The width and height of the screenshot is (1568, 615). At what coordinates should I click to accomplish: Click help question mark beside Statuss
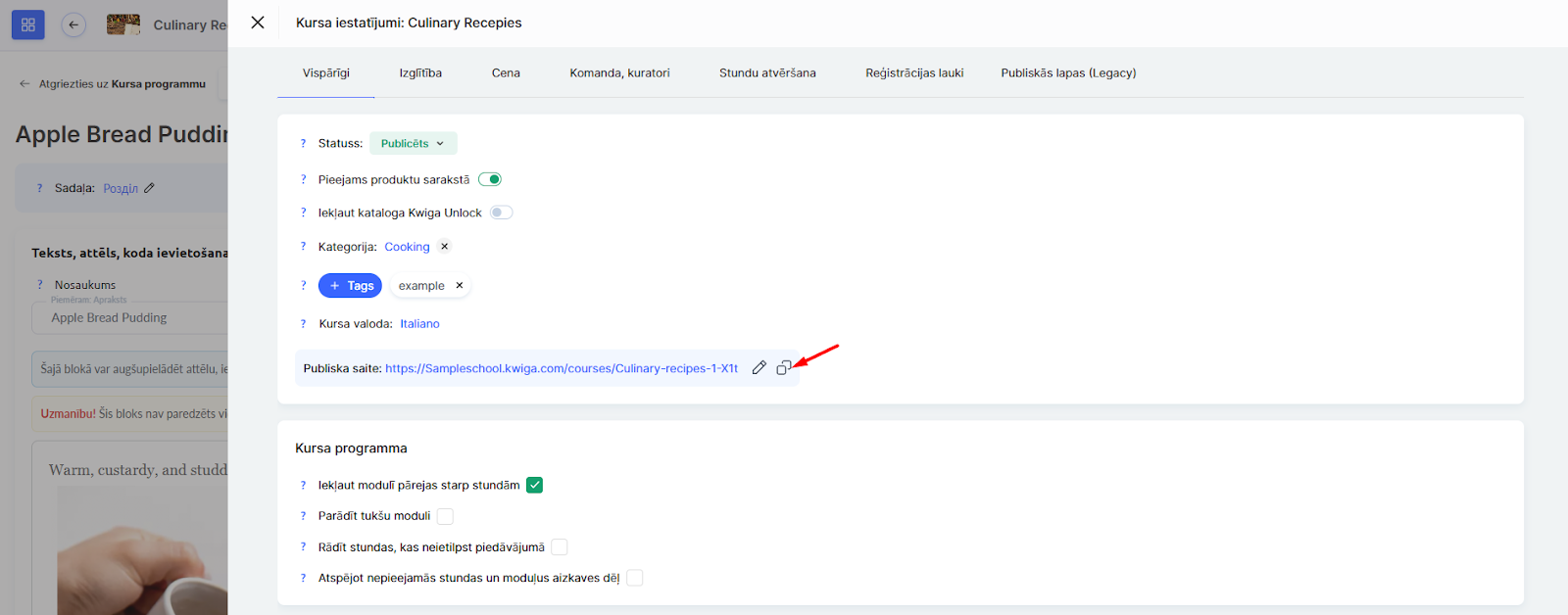[303, 144]
